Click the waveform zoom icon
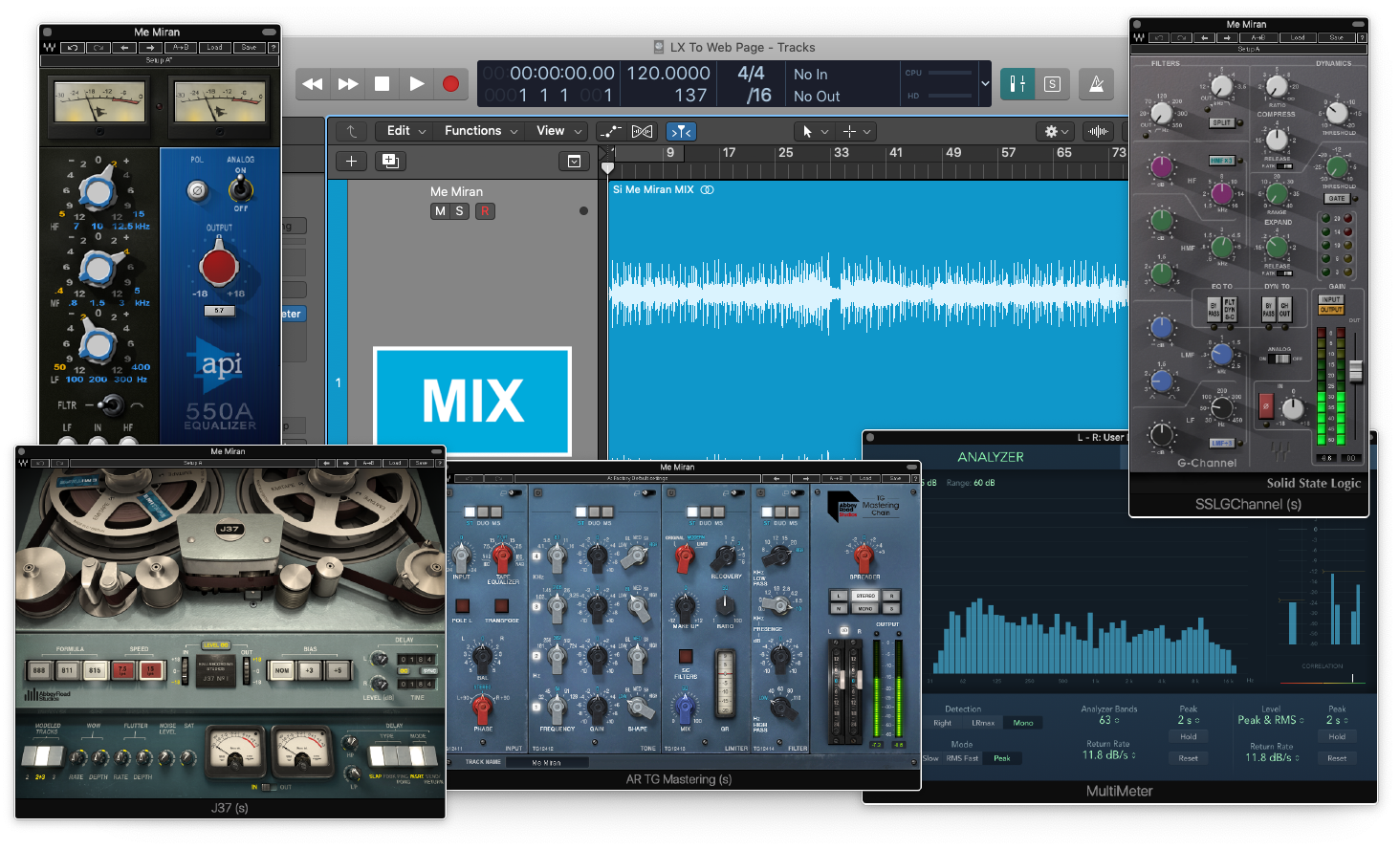1400x850 pixels. pyautogui.click(x=1098, y=131)
